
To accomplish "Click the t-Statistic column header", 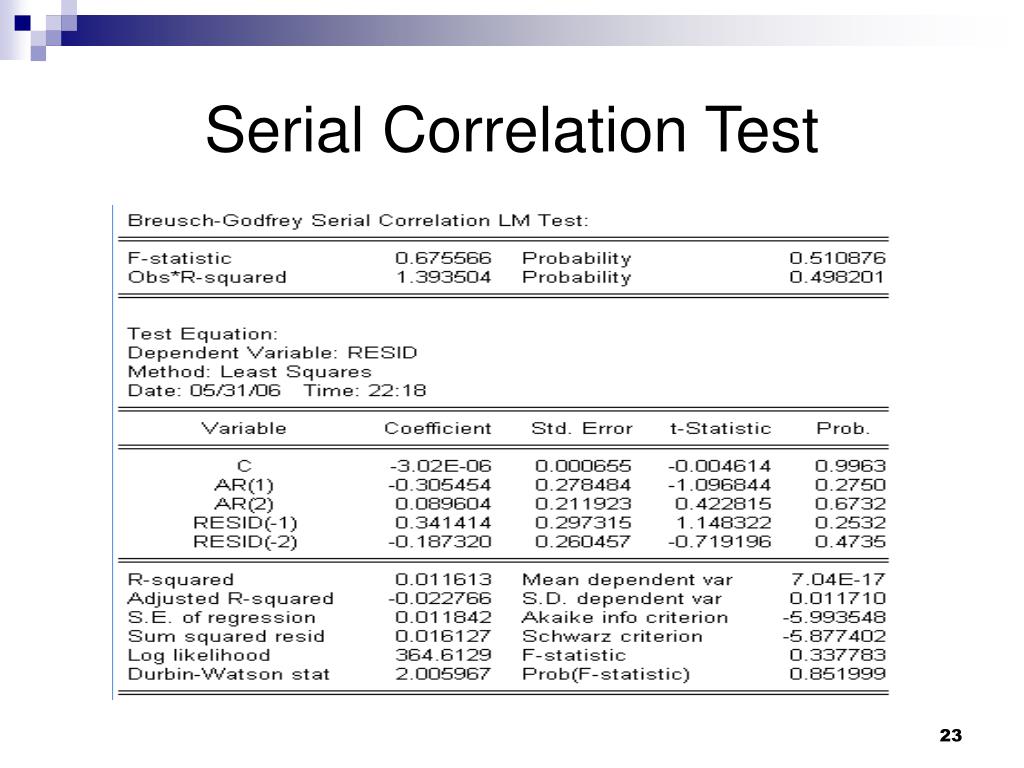I will [720, 428].
